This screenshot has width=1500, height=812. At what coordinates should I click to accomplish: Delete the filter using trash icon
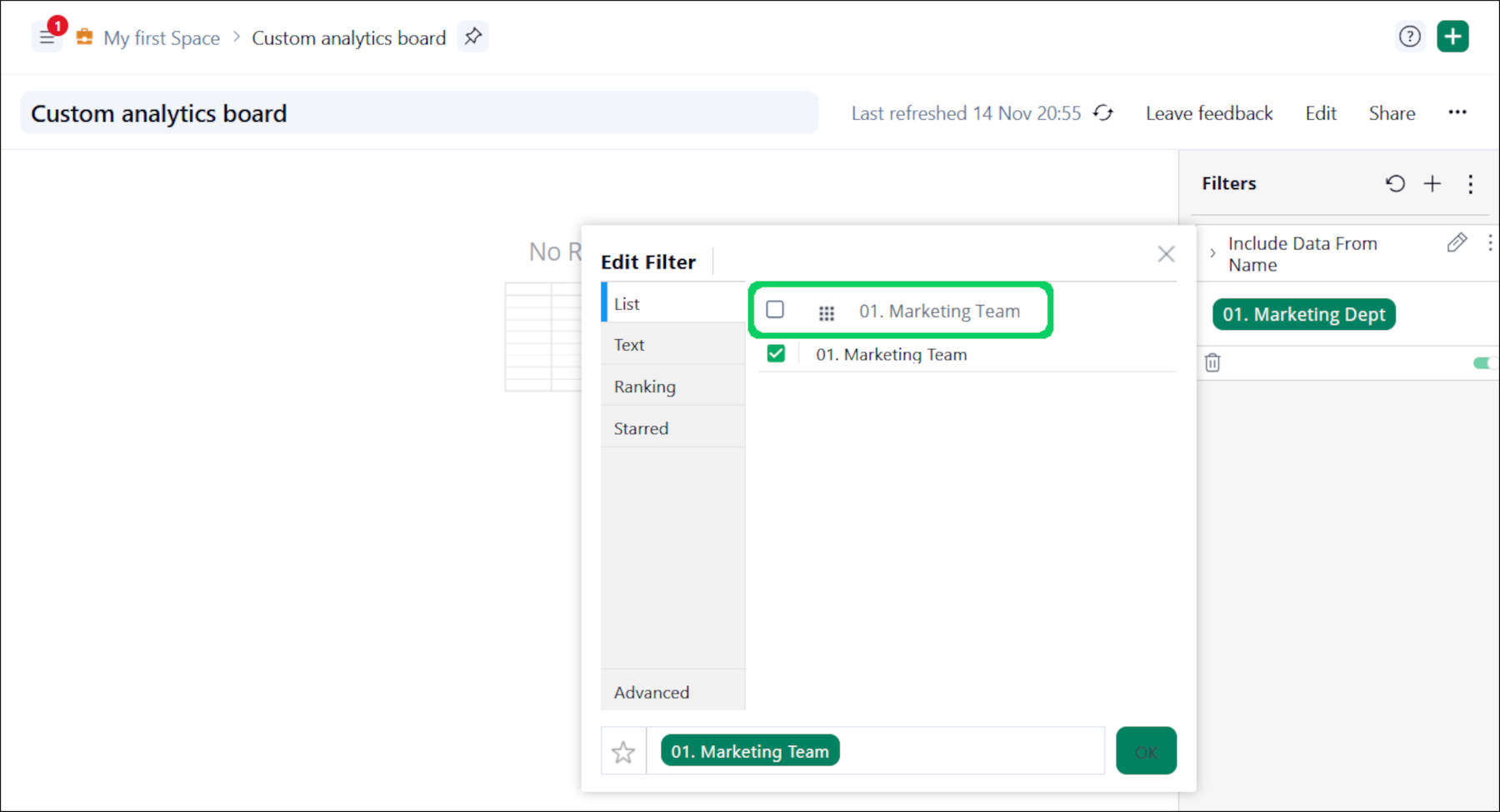point(1212,363)
